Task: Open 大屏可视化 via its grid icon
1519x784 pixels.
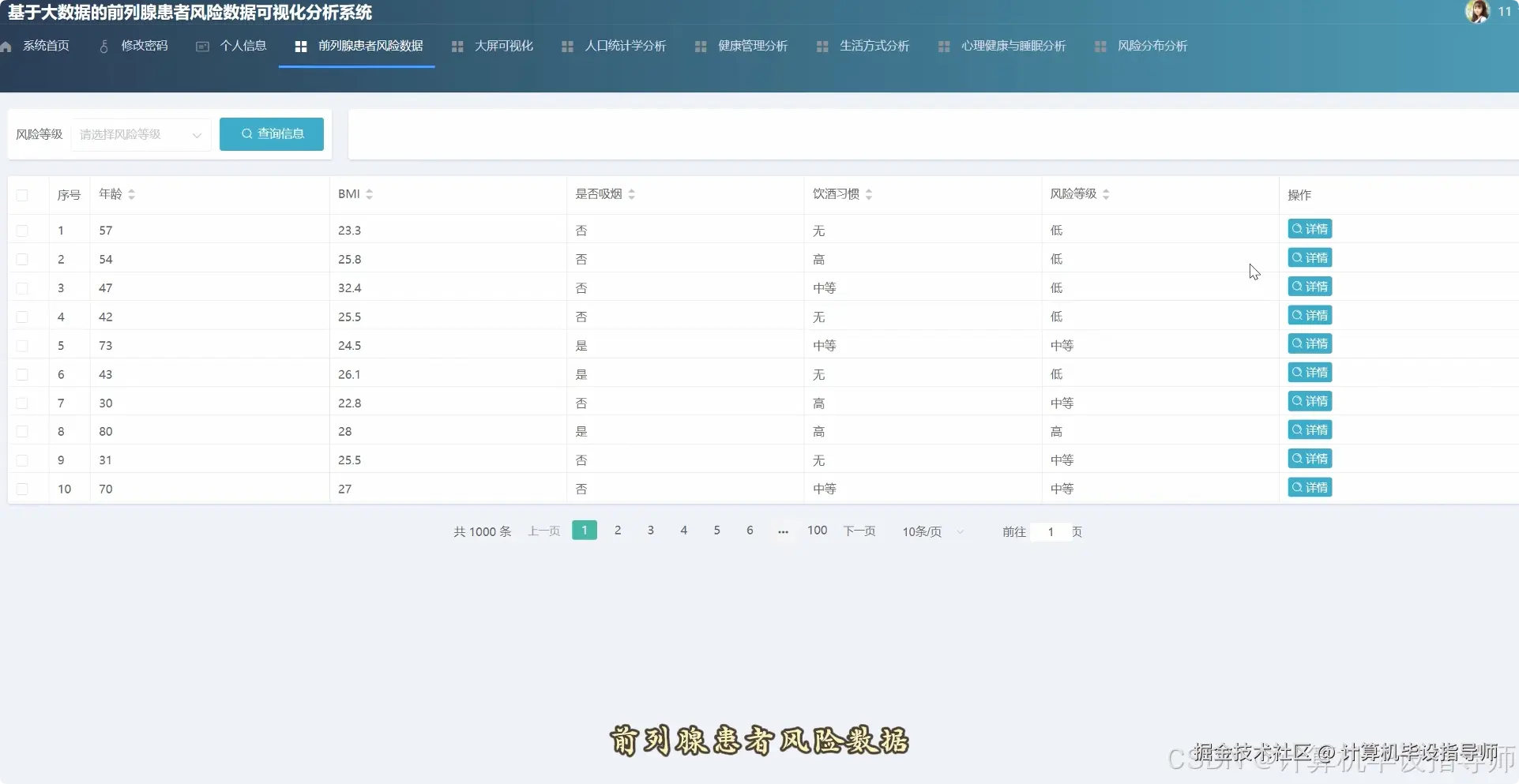Action: tap(457, 46)
